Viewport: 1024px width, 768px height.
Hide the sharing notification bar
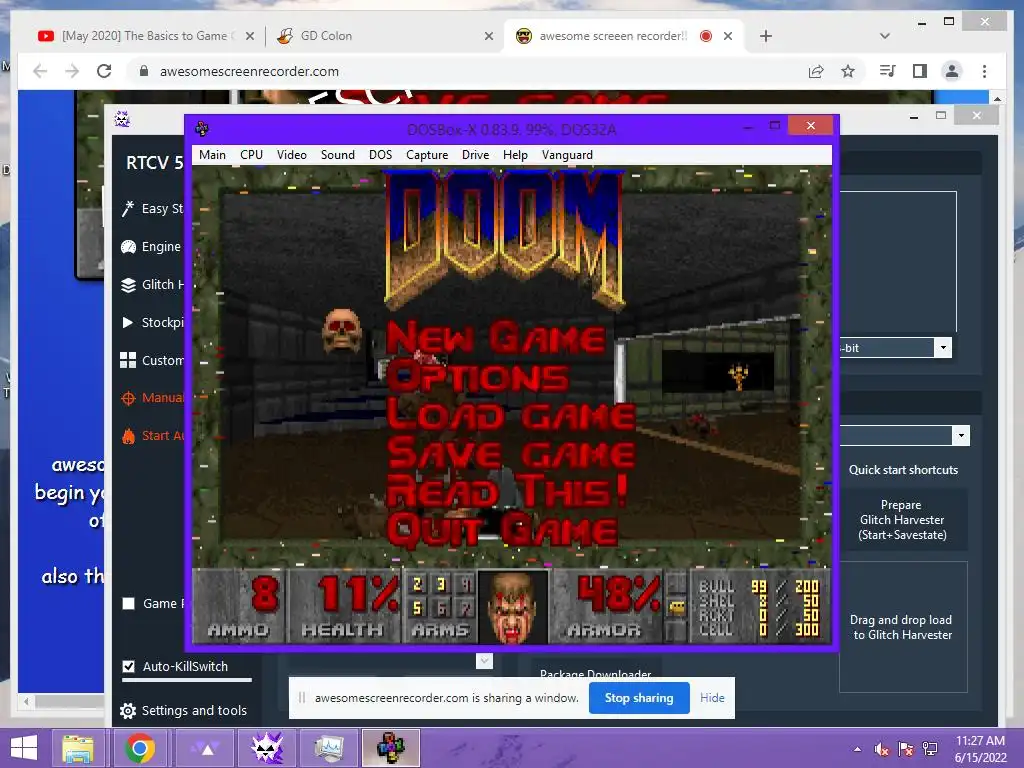click(x=712, y=697)
